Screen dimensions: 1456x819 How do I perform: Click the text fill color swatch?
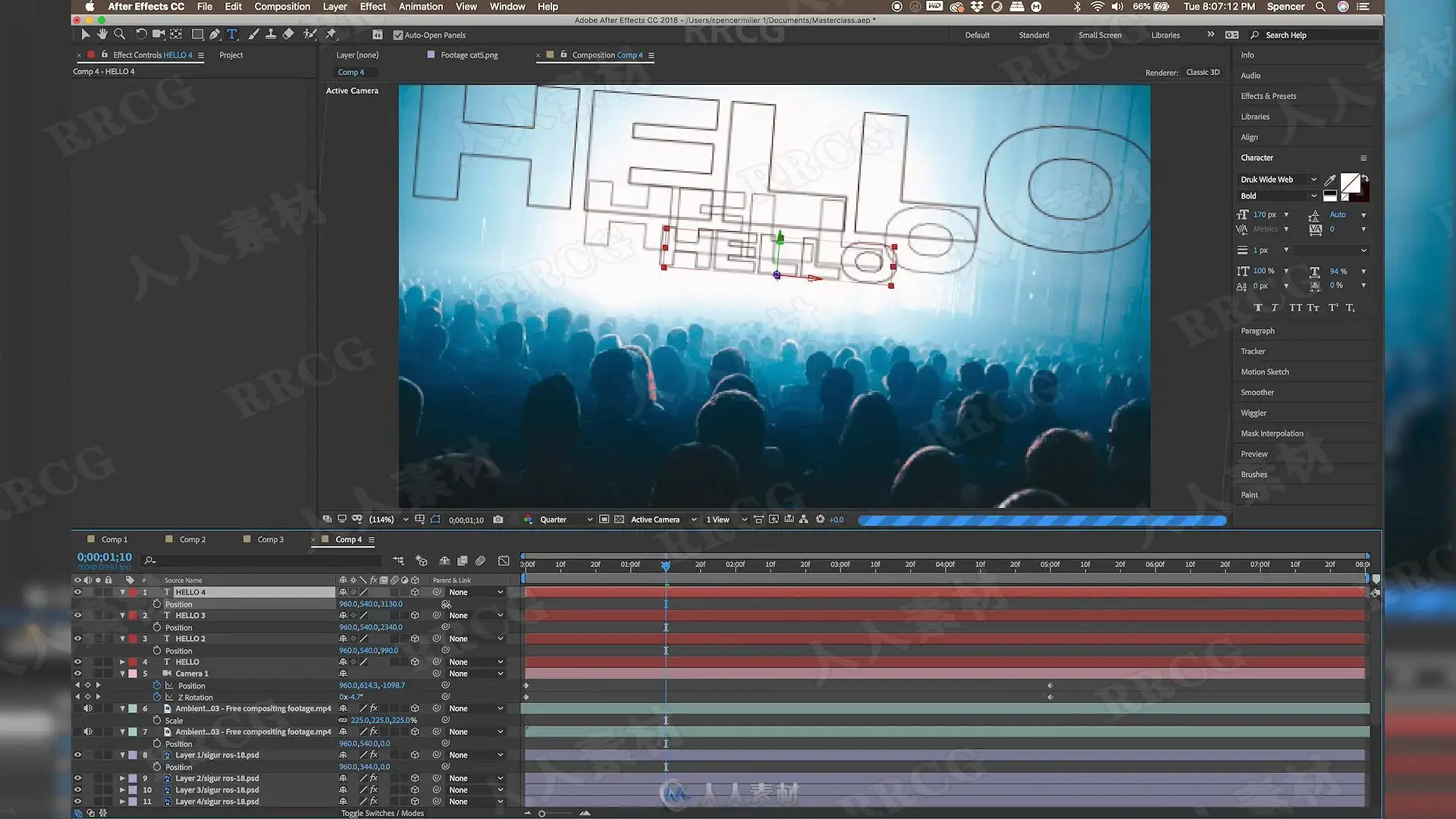1350,183
